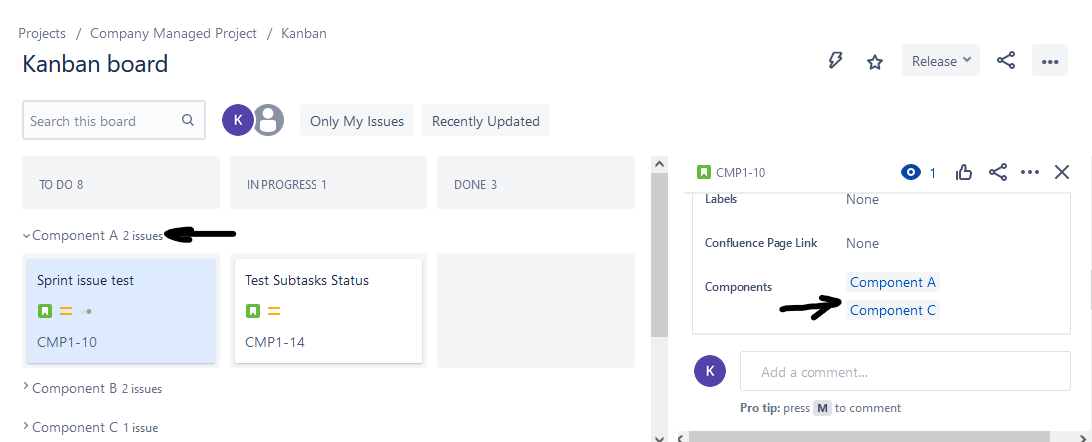Toggle the Only My Issues filter

coord(357,120)
